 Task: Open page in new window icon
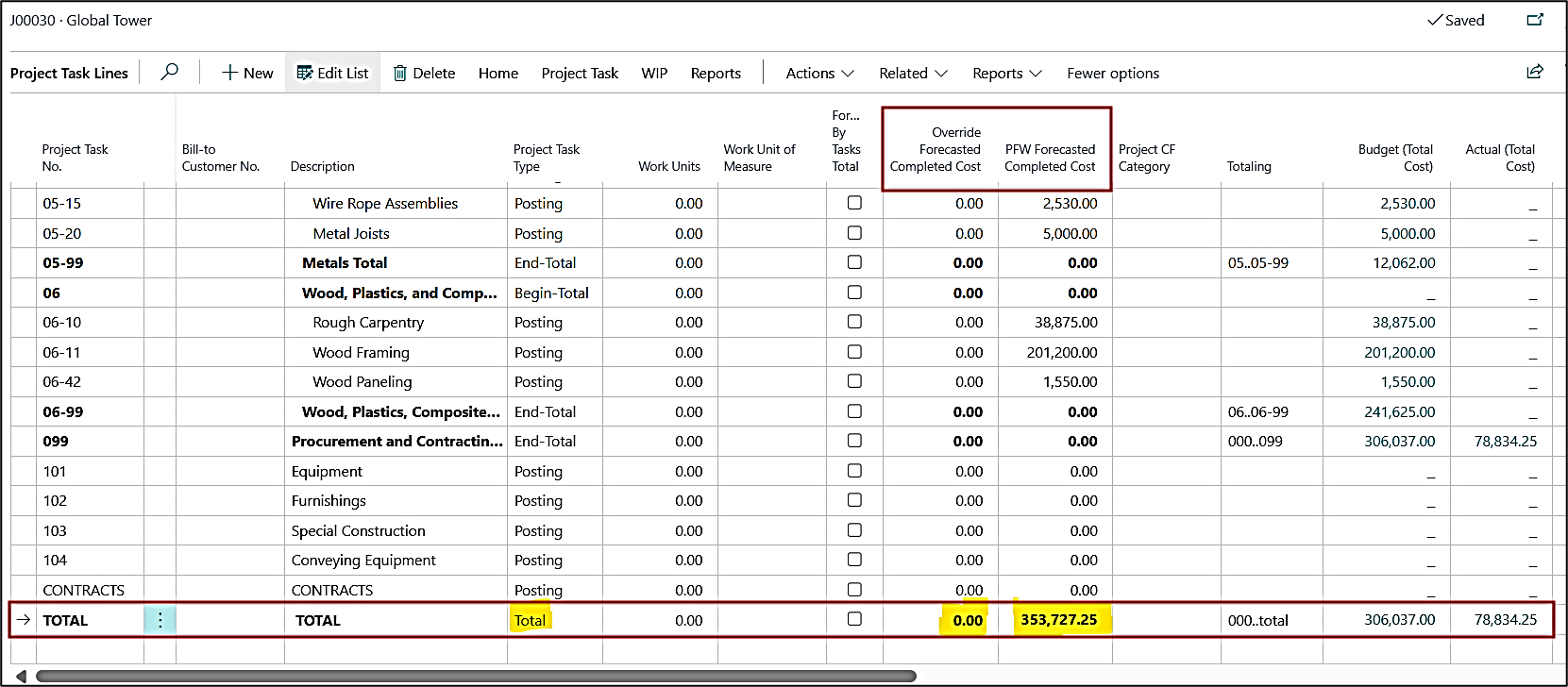pyautogui.click(x=1536, y=20)
